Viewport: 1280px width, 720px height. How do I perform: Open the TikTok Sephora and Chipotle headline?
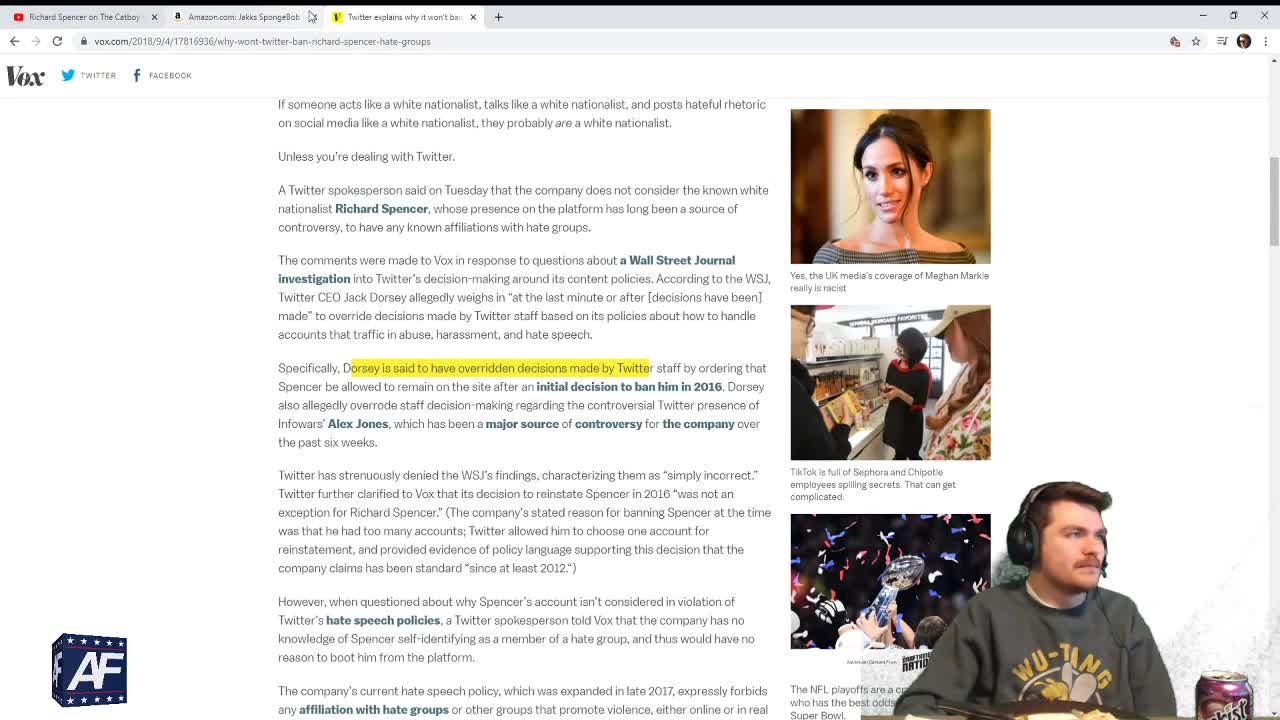(872, 484)
